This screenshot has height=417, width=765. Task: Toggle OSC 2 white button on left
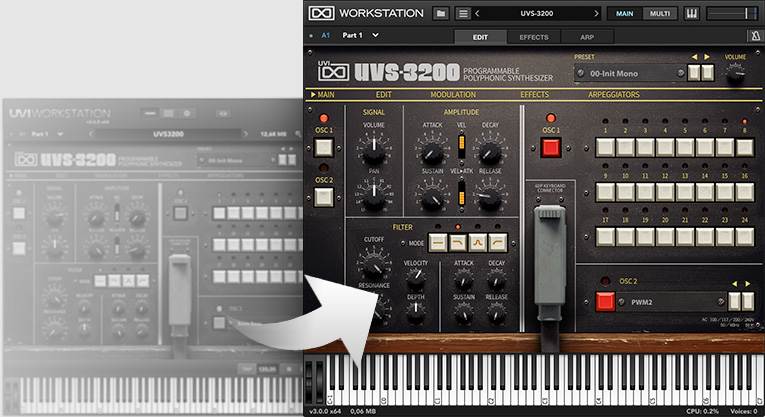(x=323, y=197)
